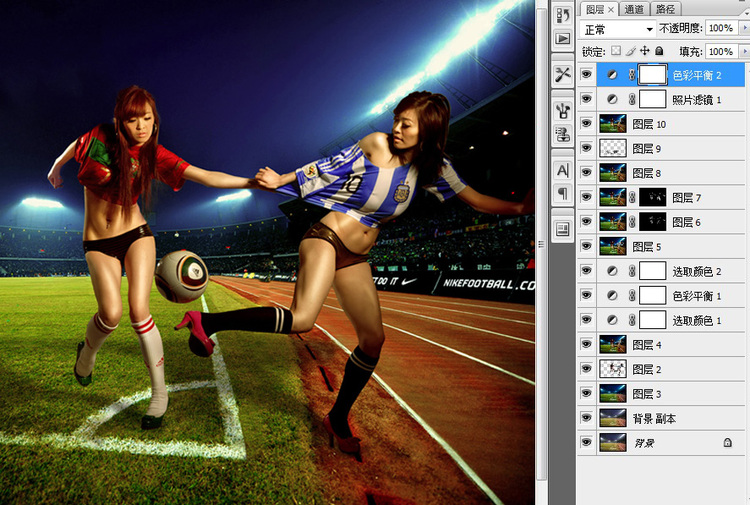Select the 选取颜色 1 adjustment layer

click(672, 320)
